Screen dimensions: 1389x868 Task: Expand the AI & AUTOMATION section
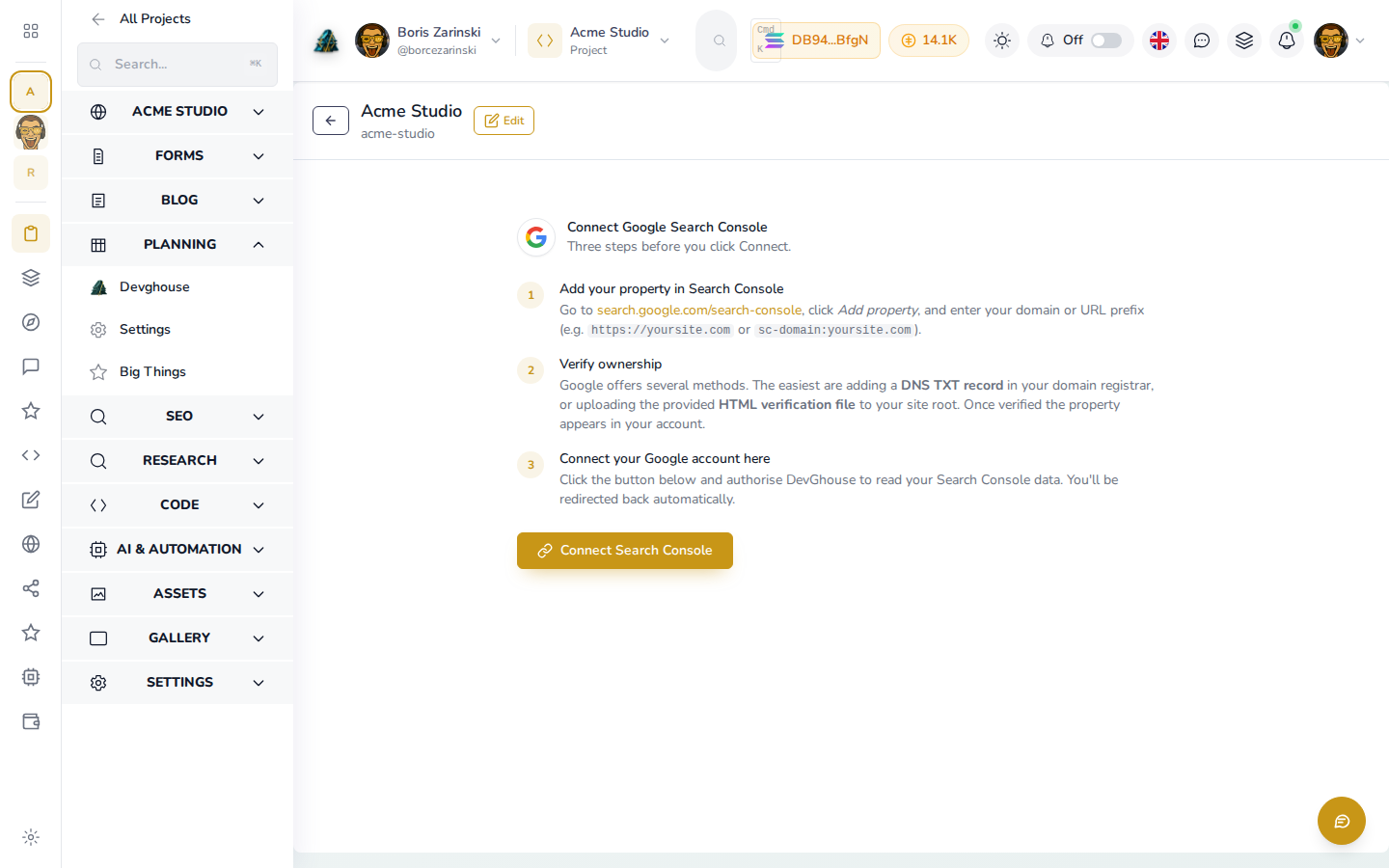(177, 550)
